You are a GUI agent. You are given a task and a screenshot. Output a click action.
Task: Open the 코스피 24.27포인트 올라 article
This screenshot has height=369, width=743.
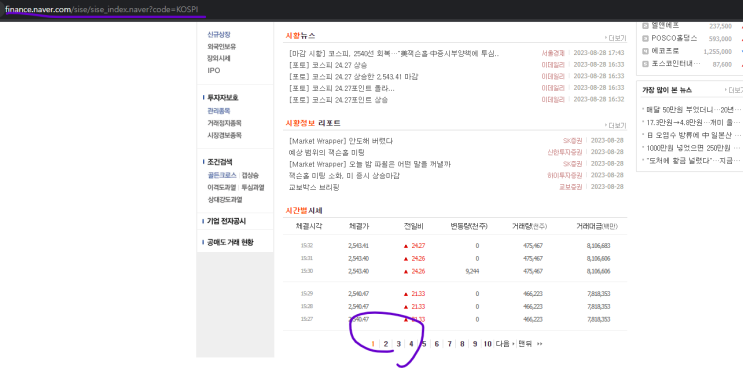click(x=342, y=88)
